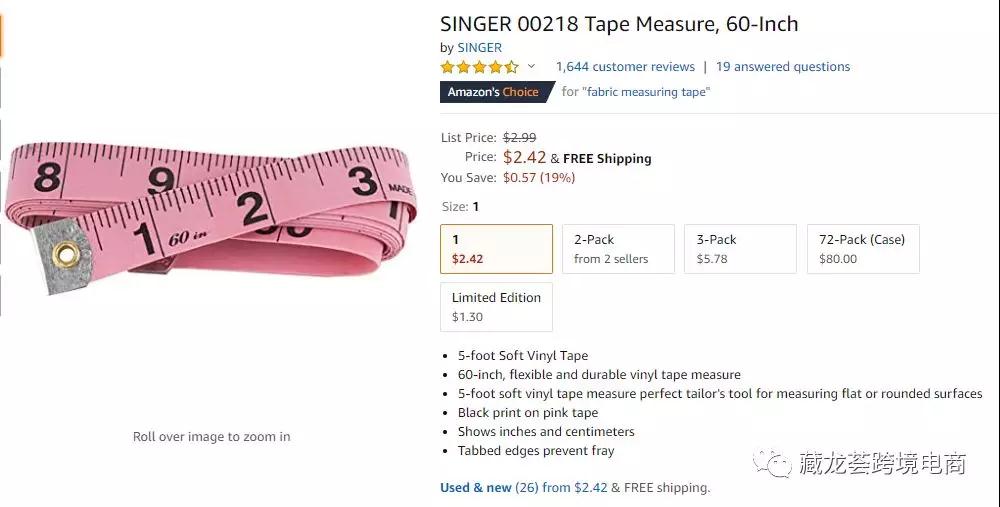
Task: Open the 1,644 customer reviews link
Action: (625, 67)
